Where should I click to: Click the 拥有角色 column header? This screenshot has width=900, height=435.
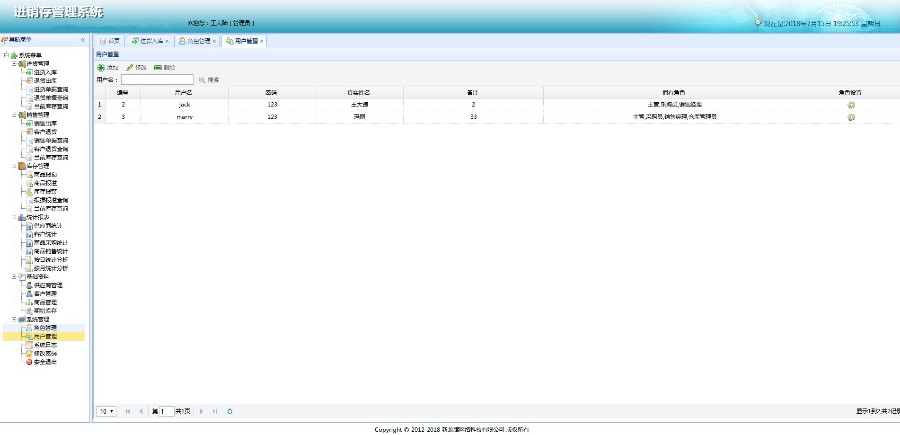pyautogui.click(x=674, y=92)
